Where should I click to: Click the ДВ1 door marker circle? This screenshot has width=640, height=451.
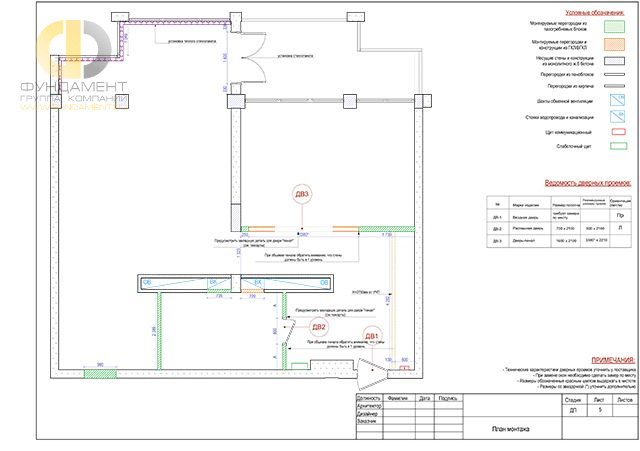point(372,336)
